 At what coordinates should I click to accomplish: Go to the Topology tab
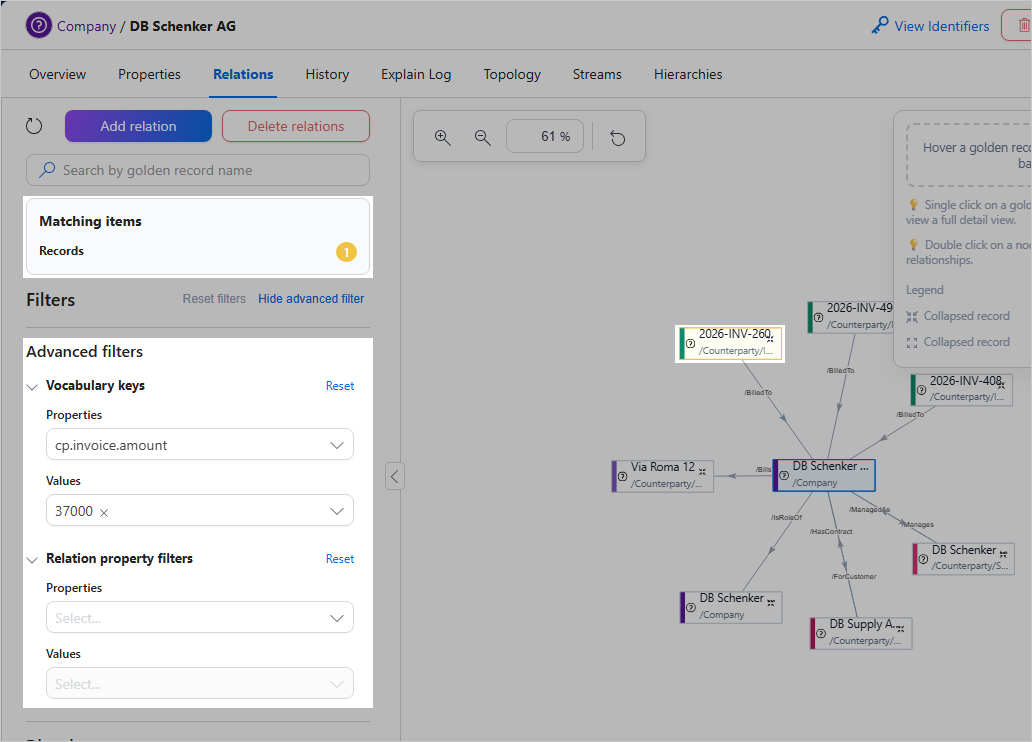click(x=512, y=74)
